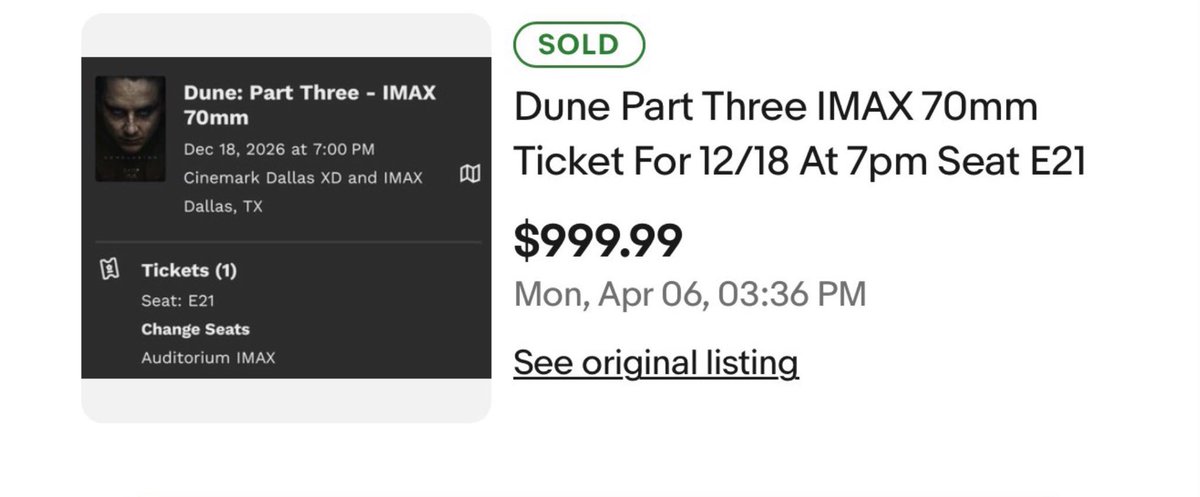Click the light gray strip below the ticket image
1200x497 pixels.
click(286, 400)
